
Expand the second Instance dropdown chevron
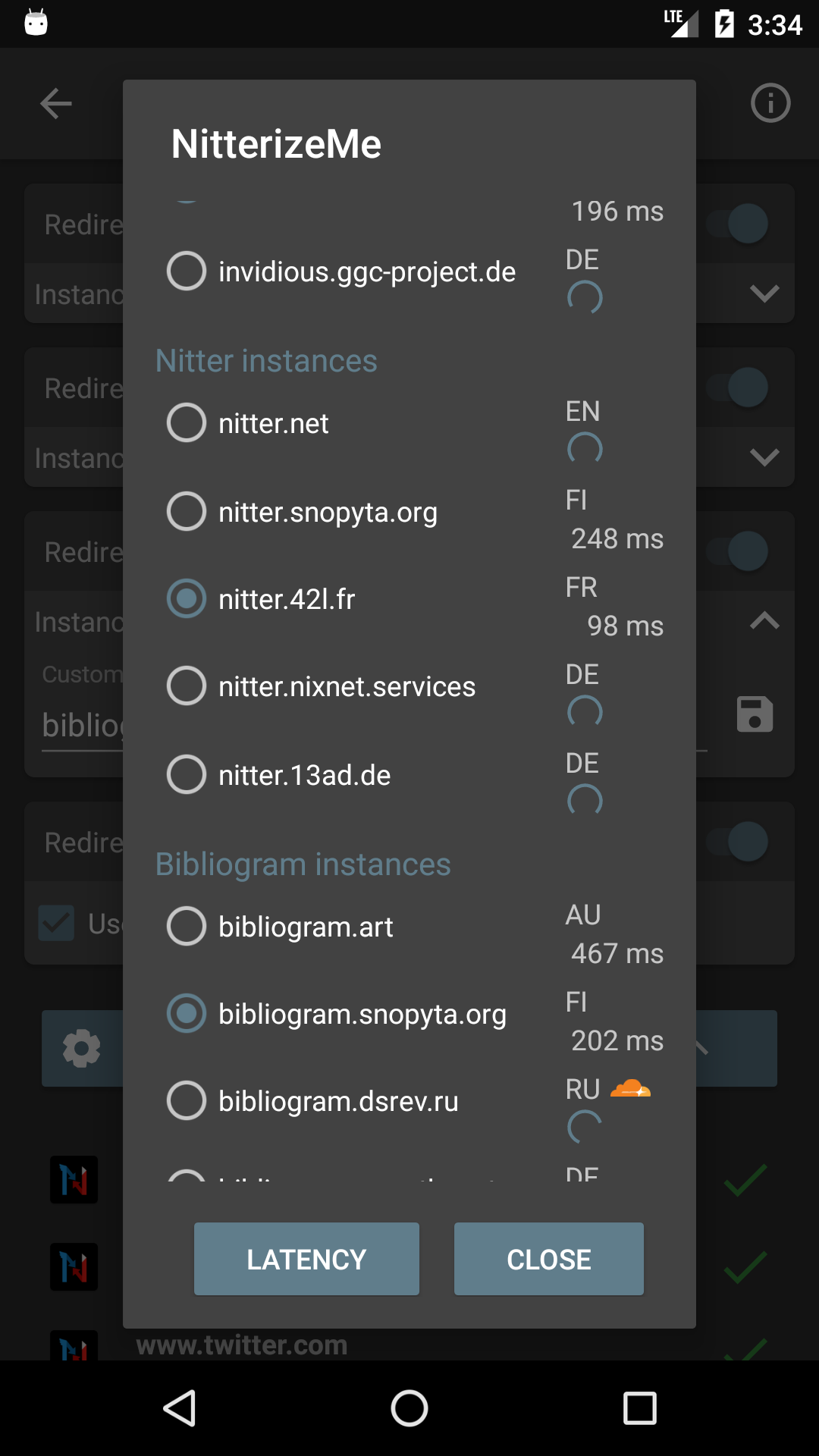point(764,457)
